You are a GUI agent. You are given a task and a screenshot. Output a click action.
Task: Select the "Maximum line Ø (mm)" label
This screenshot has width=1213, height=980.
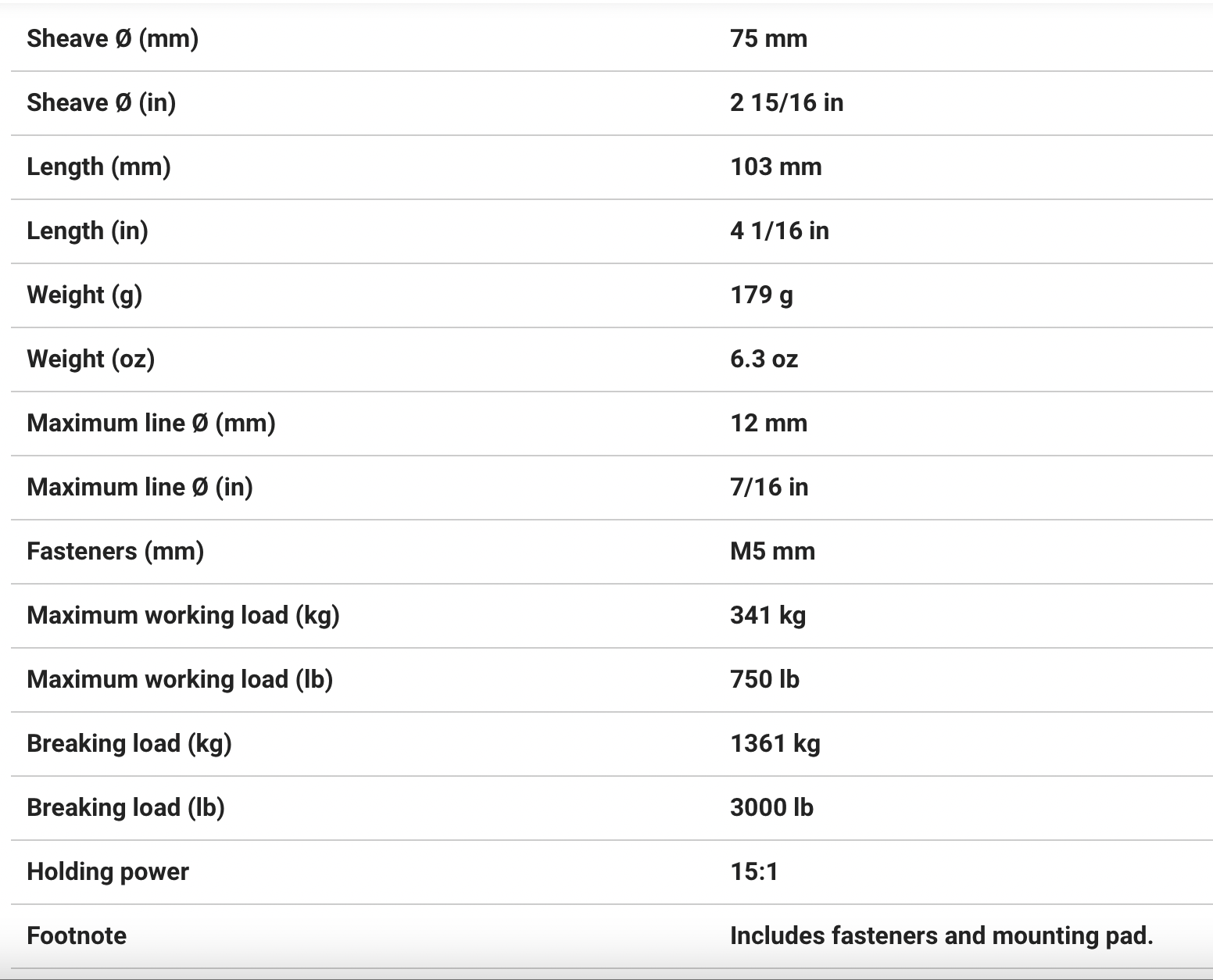click(x=151, y=423)
